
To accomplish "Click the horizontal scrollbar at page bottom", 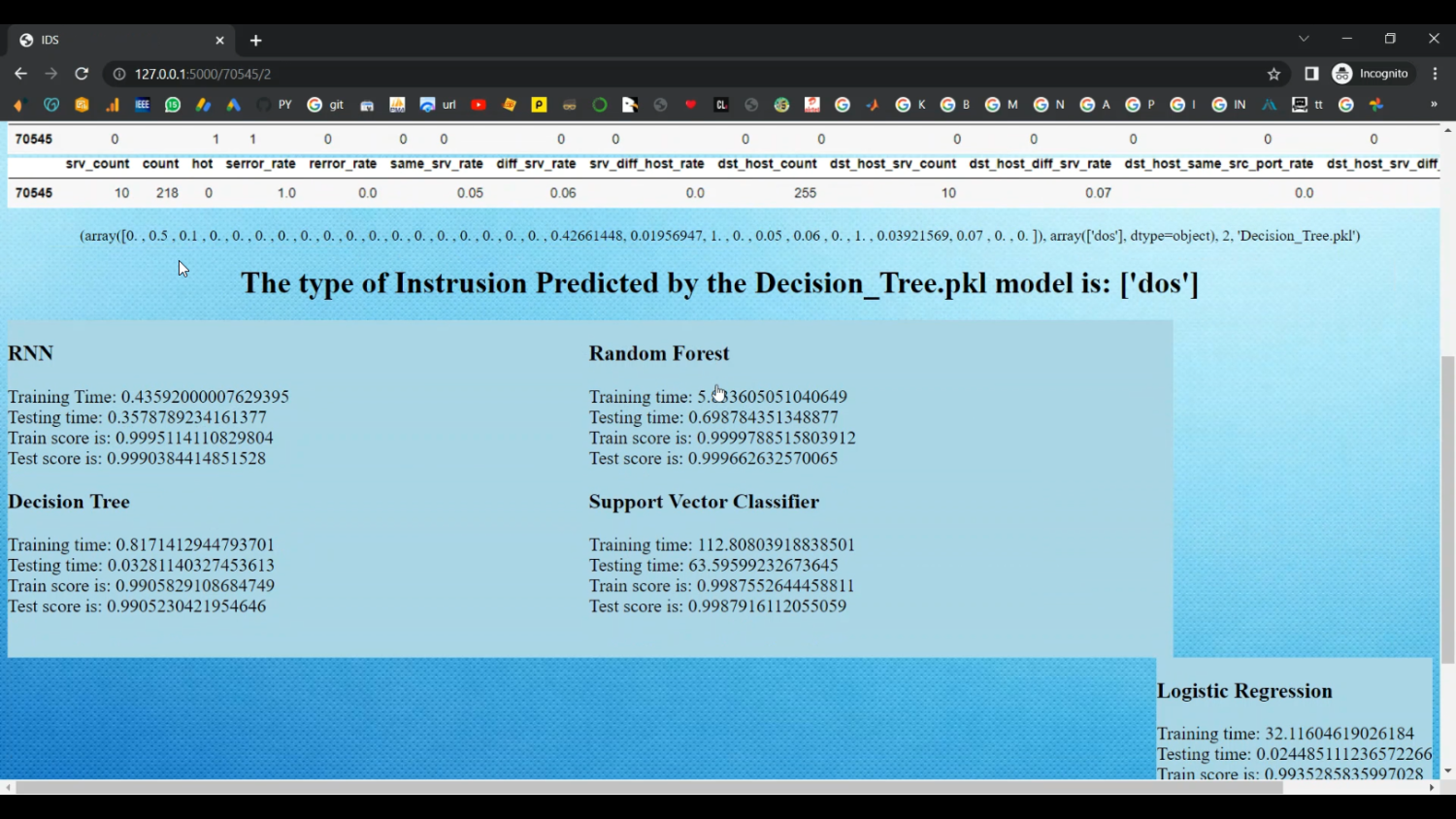I will coord(648,788).
